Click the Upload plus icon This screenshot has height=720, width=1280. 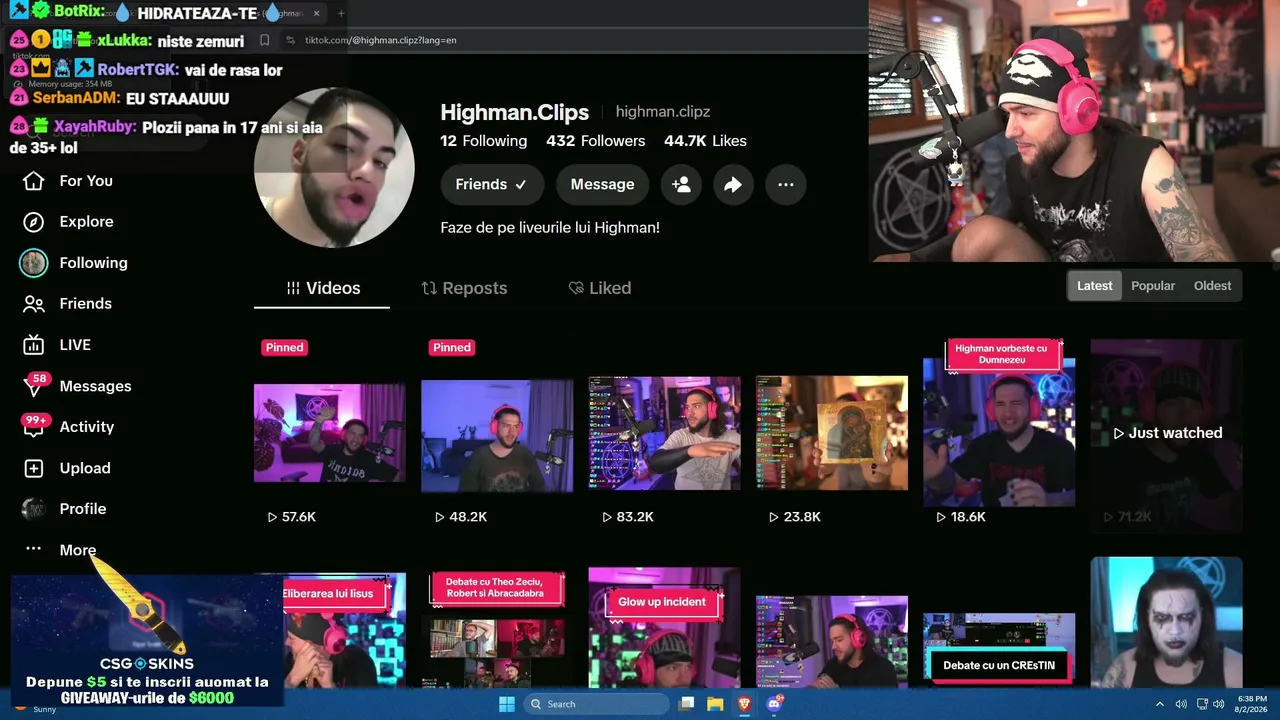[x=34, y=468]
